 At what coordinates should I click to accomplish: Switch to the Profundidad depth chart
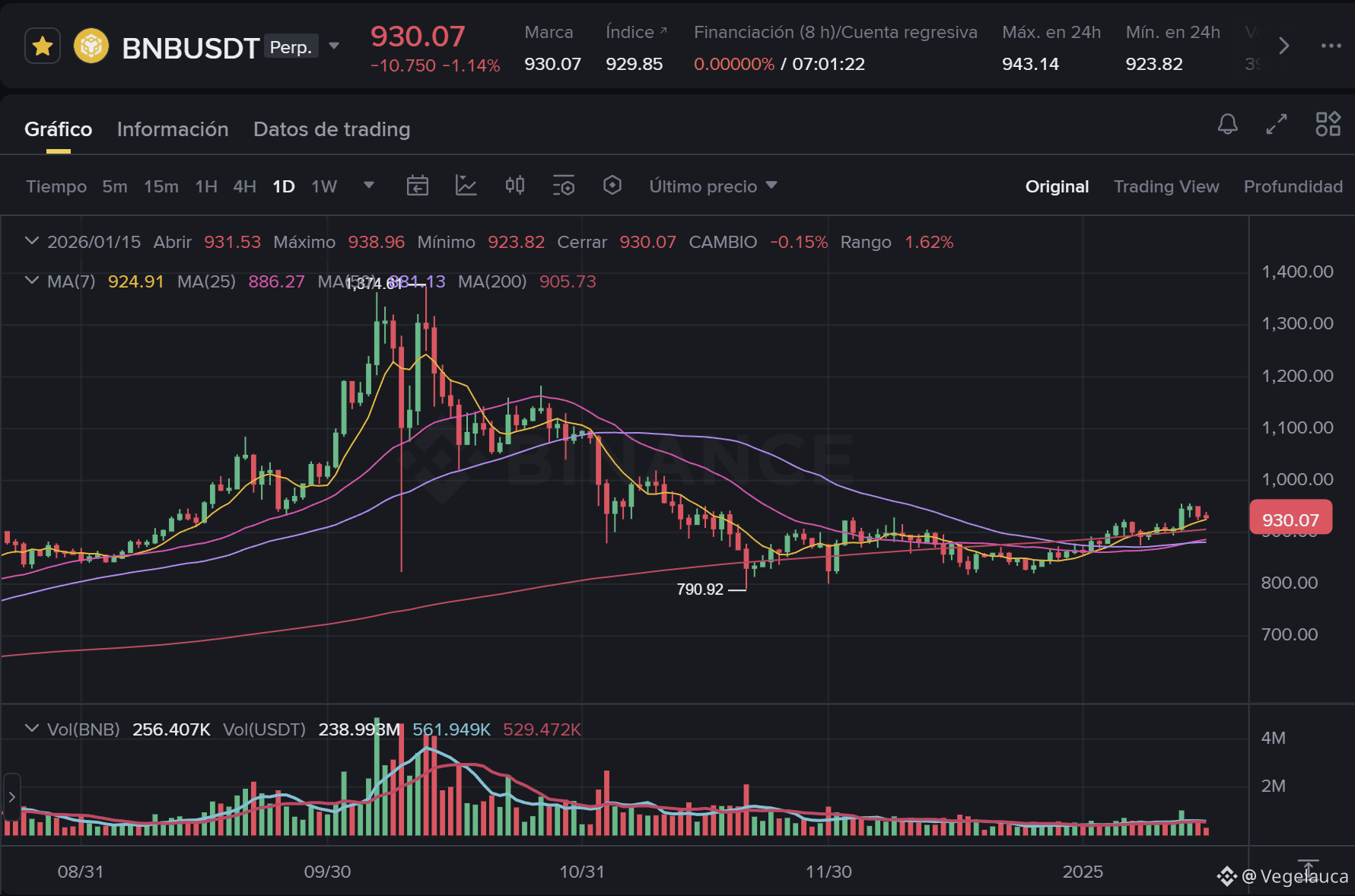(1293, 186)
